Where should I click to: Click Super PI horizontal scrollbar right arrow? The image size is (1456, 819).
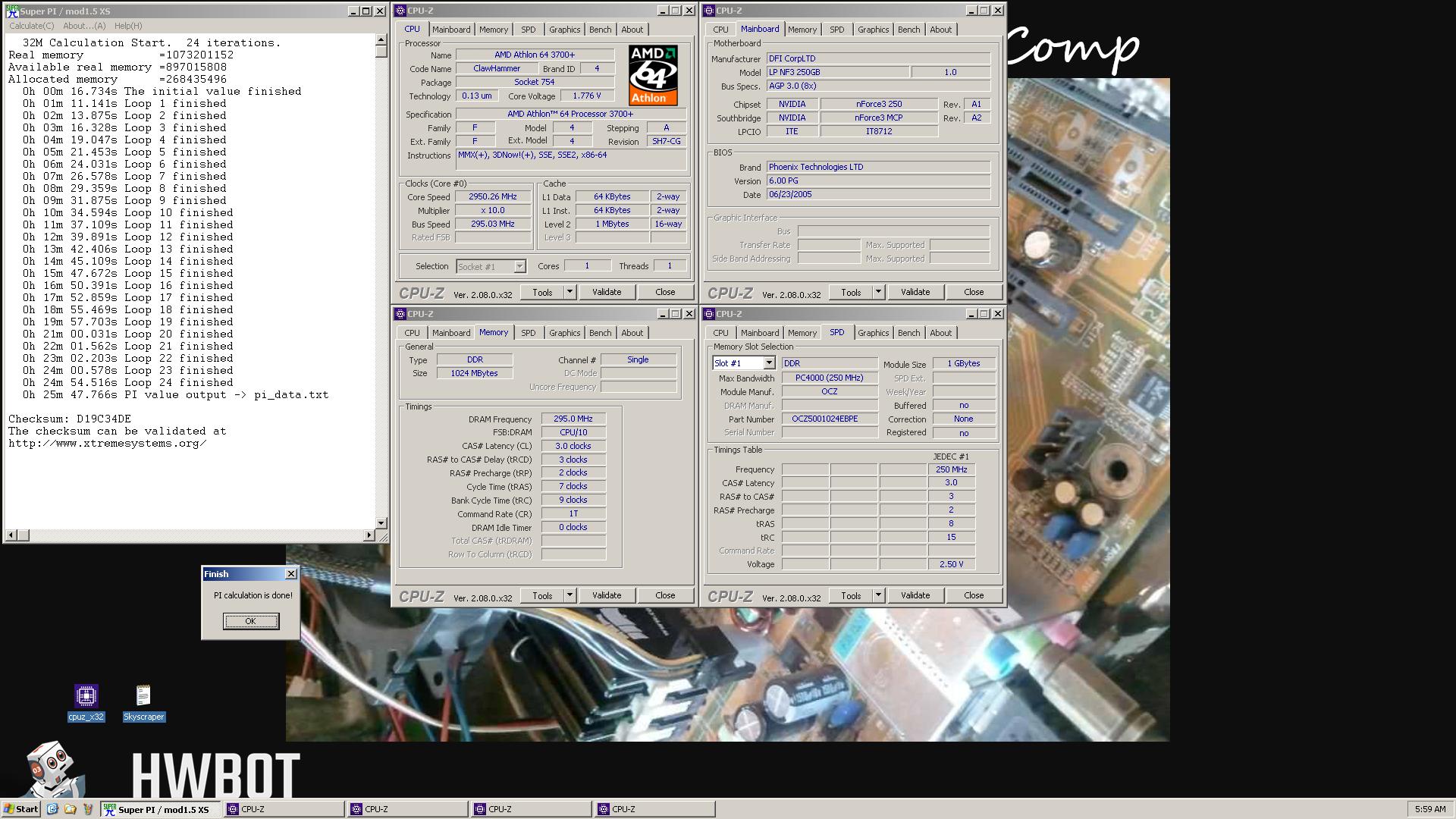click(x=369, y=535)
